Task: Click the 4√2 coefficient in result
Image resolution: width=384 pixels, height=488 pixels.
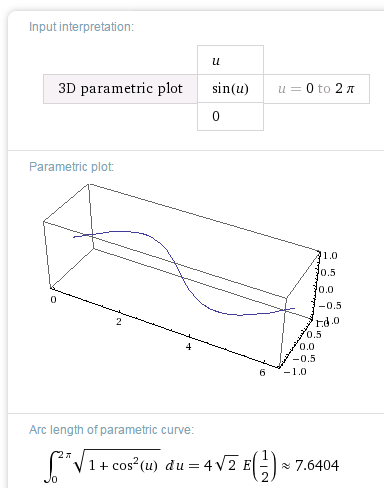Action: (x=221, y=465)
